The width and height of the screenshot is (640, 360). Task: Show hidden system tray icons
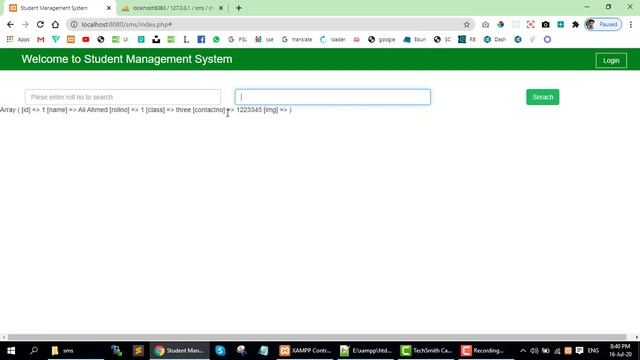click(523, 351)
